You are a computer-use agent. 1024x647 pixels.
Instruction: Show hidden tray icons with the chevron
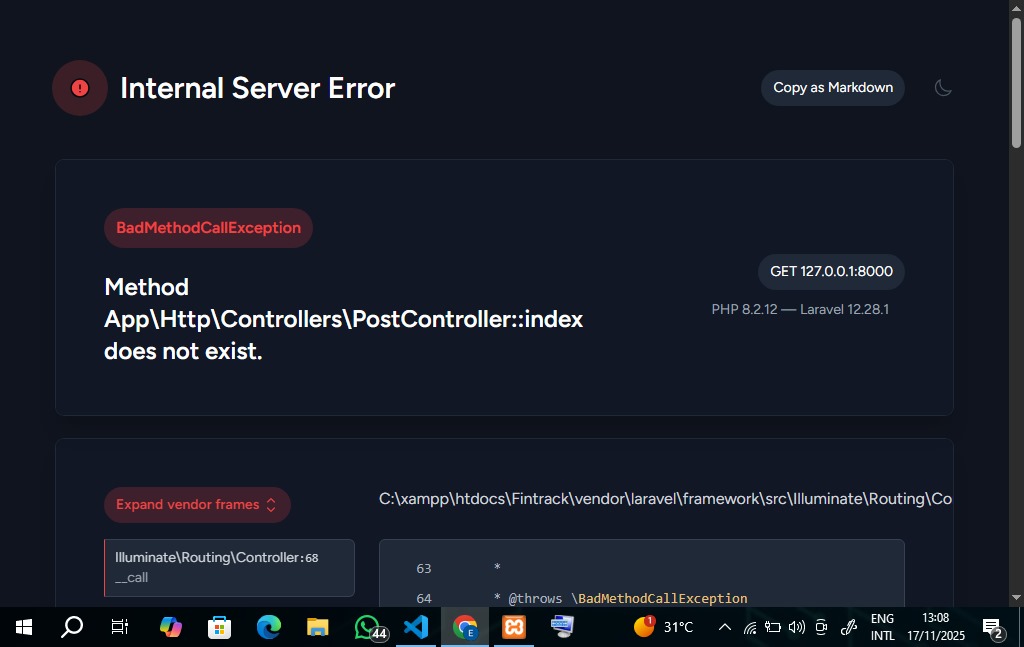[724, 627]
